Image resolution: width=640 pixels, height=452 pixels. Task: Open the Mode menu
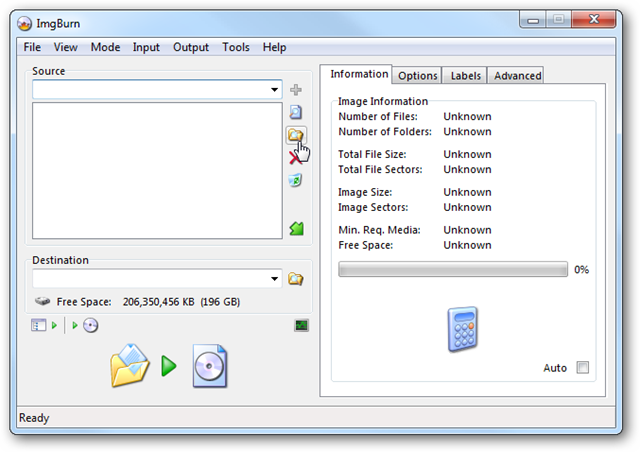[x=105, y=47]
